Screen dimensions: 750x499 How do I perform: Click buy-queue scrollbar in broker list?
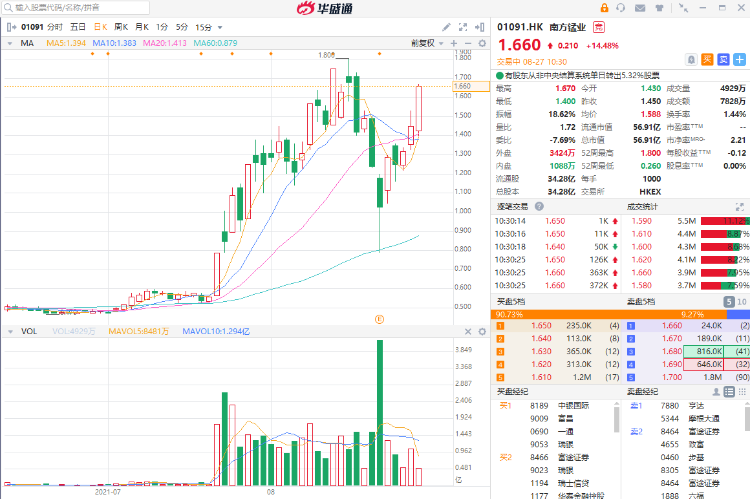coord(617,420)
